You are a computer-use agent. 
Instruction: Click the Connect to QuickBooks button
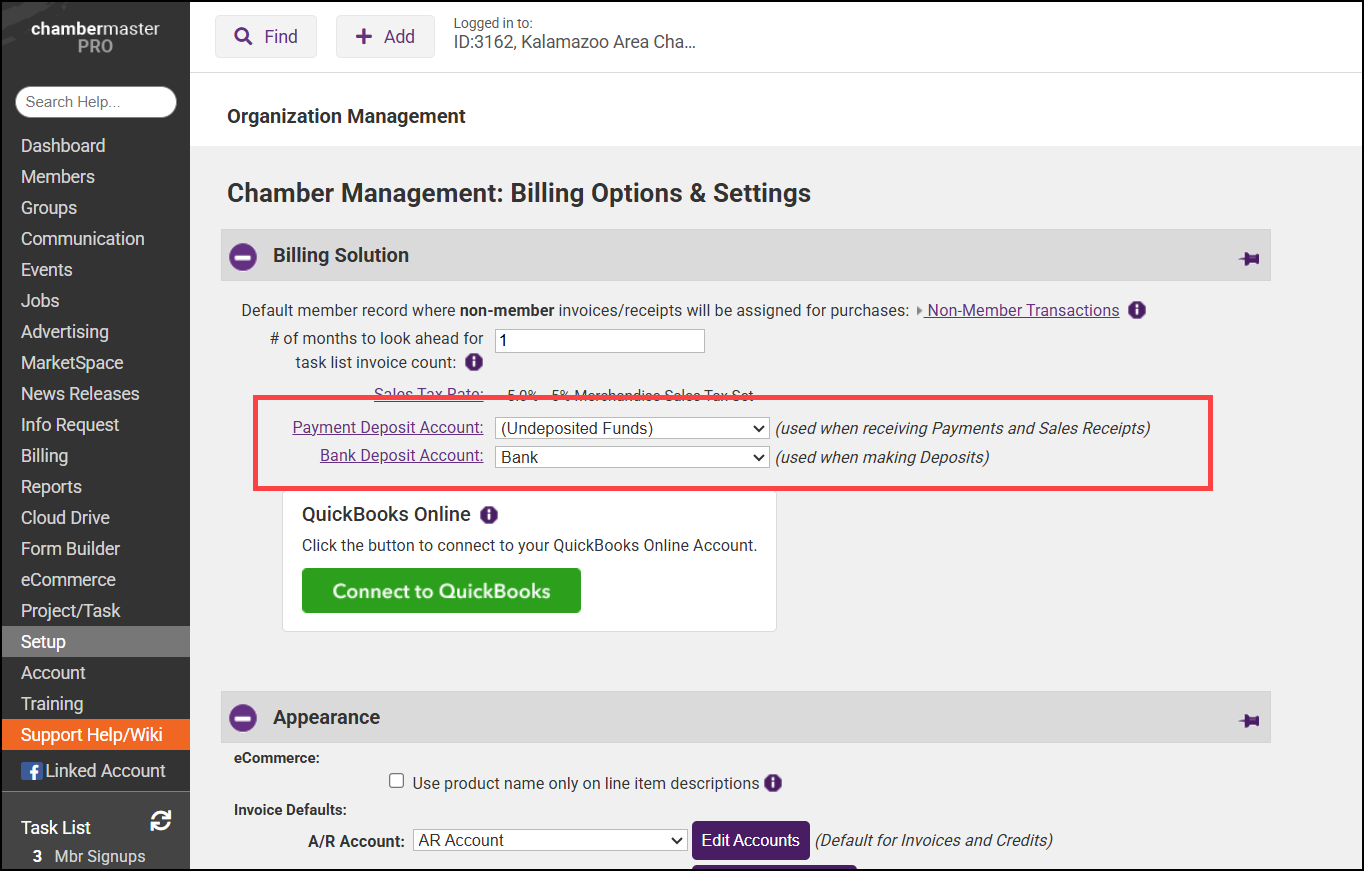(x=441, y=591)
